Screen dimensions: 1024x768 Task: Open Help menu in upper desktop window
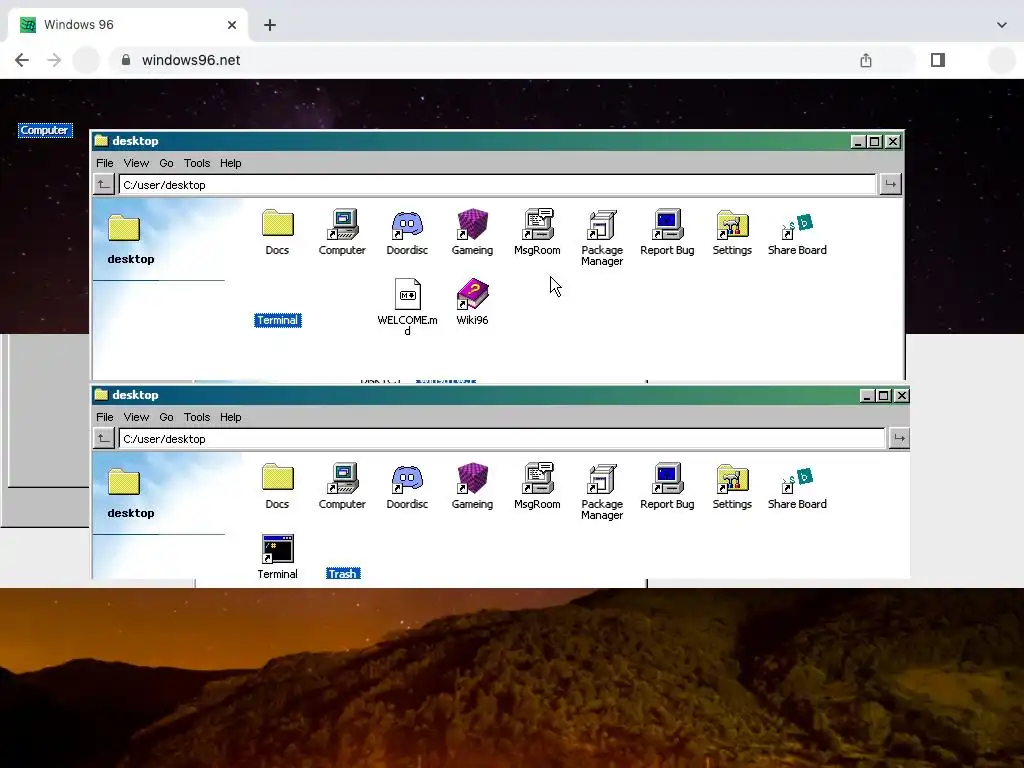point(231,163)
